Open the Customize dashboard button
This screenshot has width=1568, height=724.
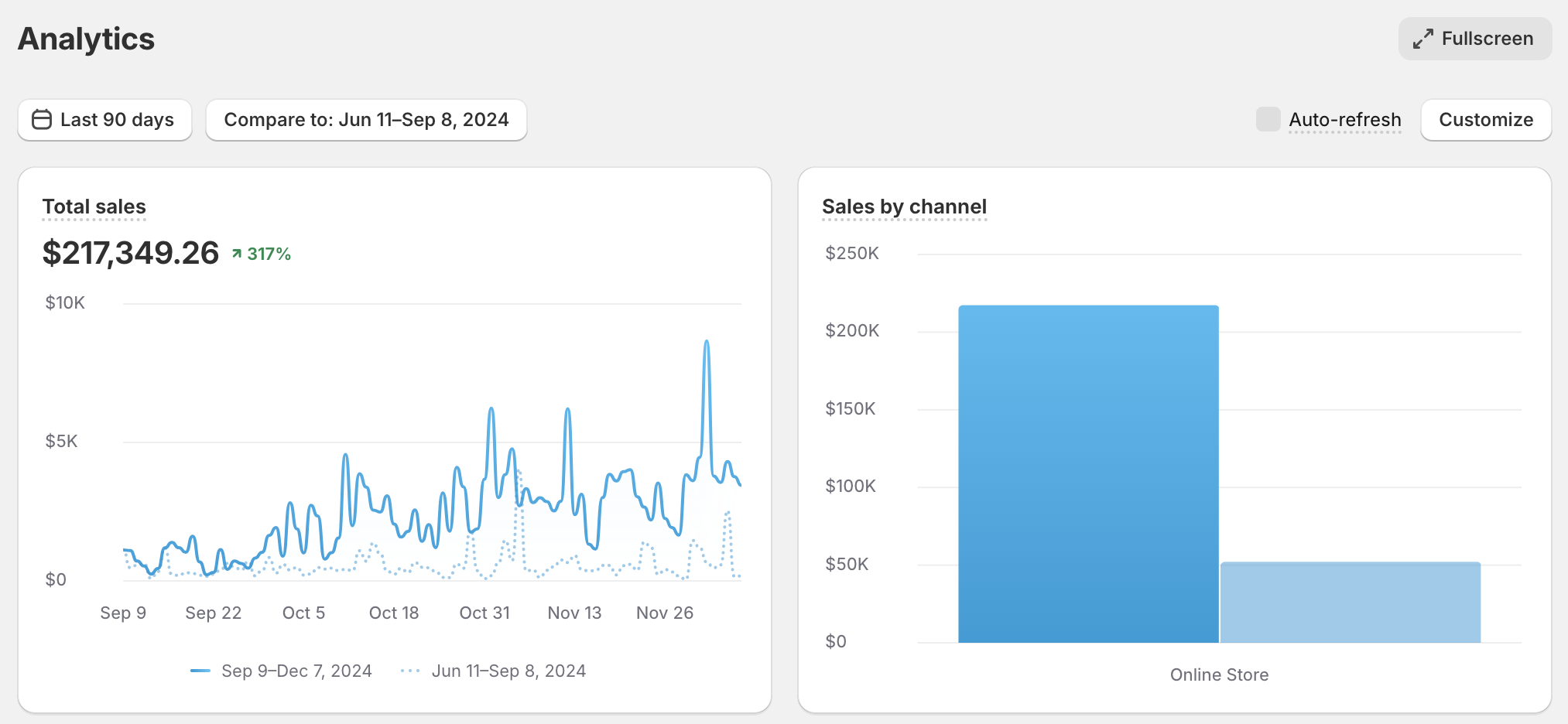click(x=1486, y=120)
